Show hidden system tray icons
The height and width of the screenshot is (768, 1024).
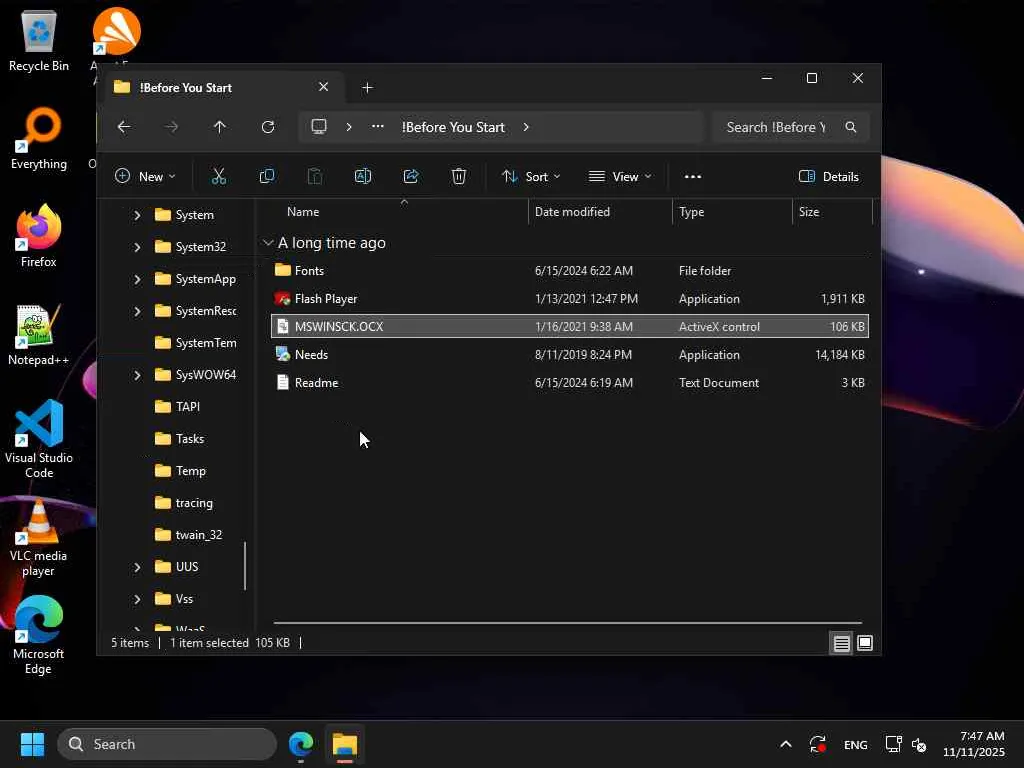[786, 744]
